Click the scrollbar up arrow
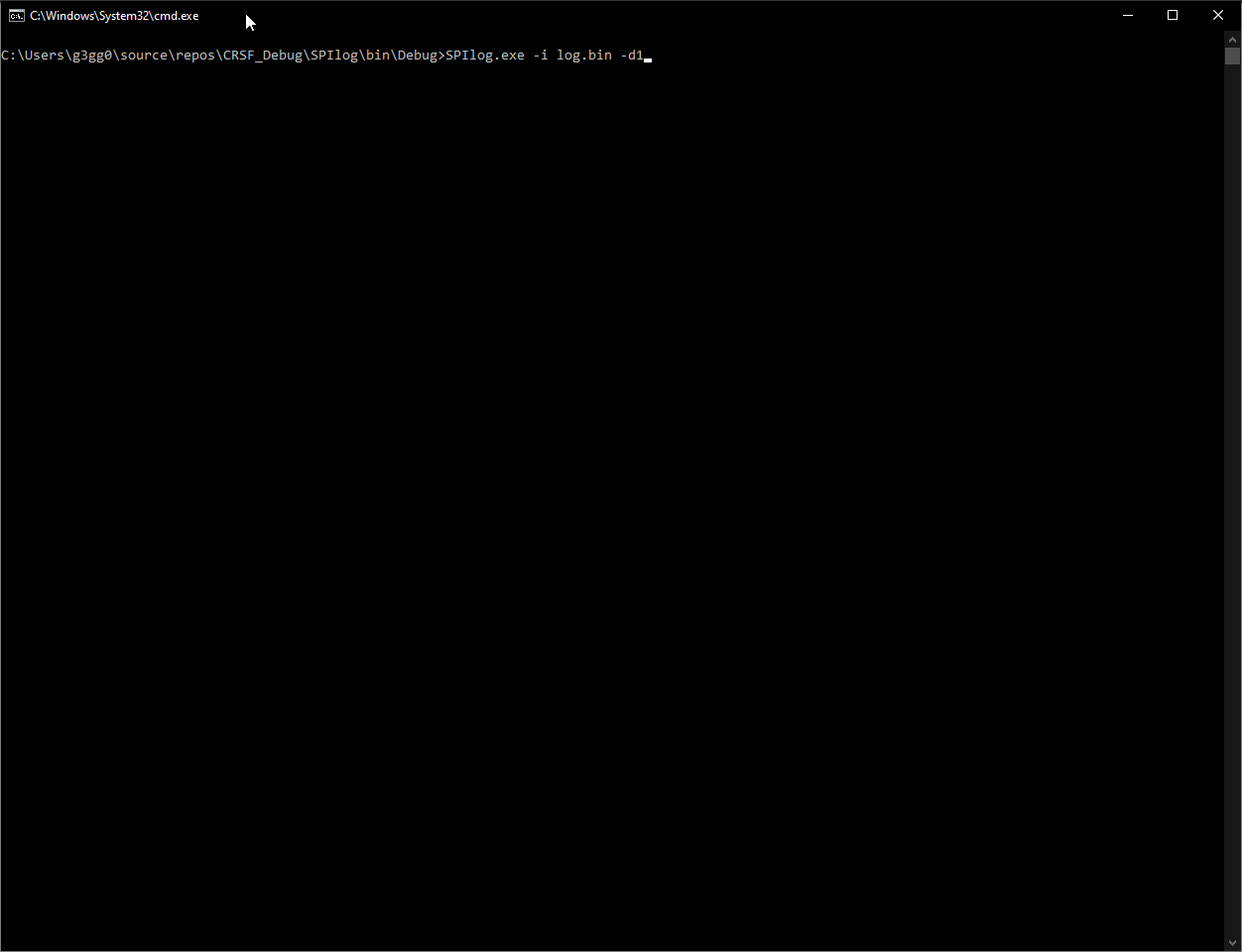 1232,40
